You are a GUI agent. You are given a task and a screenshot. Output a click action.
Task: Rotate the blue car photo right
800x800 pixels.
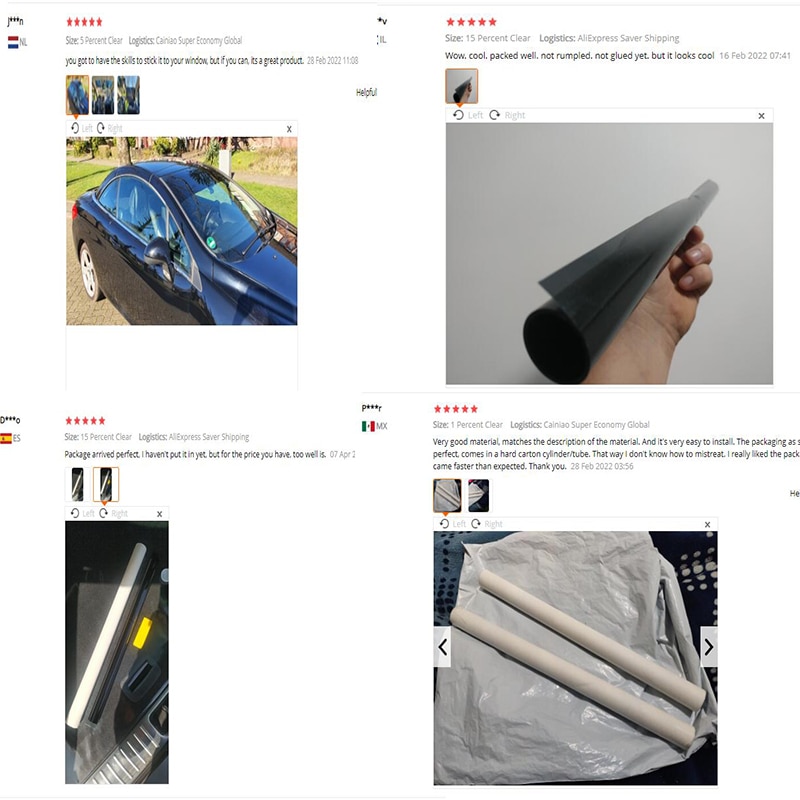109,128
